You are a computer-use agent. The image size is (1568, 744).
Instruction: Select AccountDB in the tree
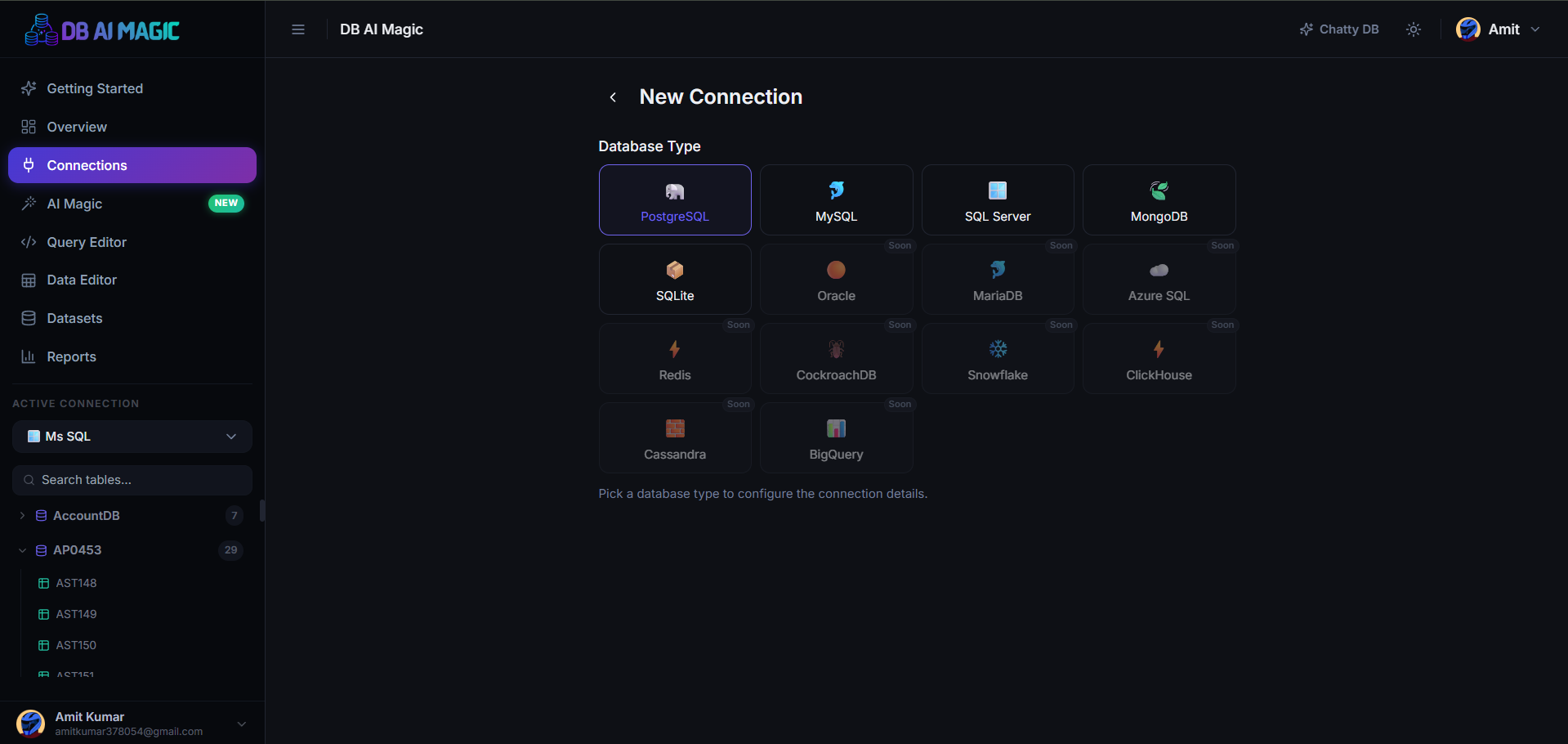(87, 516)
